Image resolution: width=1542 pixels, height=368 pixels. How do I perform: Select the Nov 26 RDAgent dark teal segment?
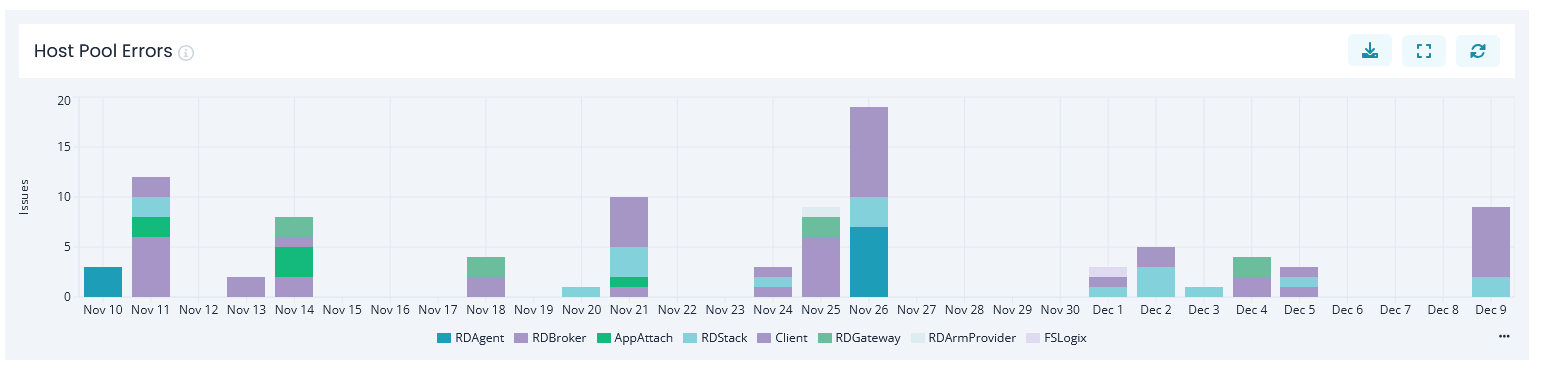click(x=869, y=262)
